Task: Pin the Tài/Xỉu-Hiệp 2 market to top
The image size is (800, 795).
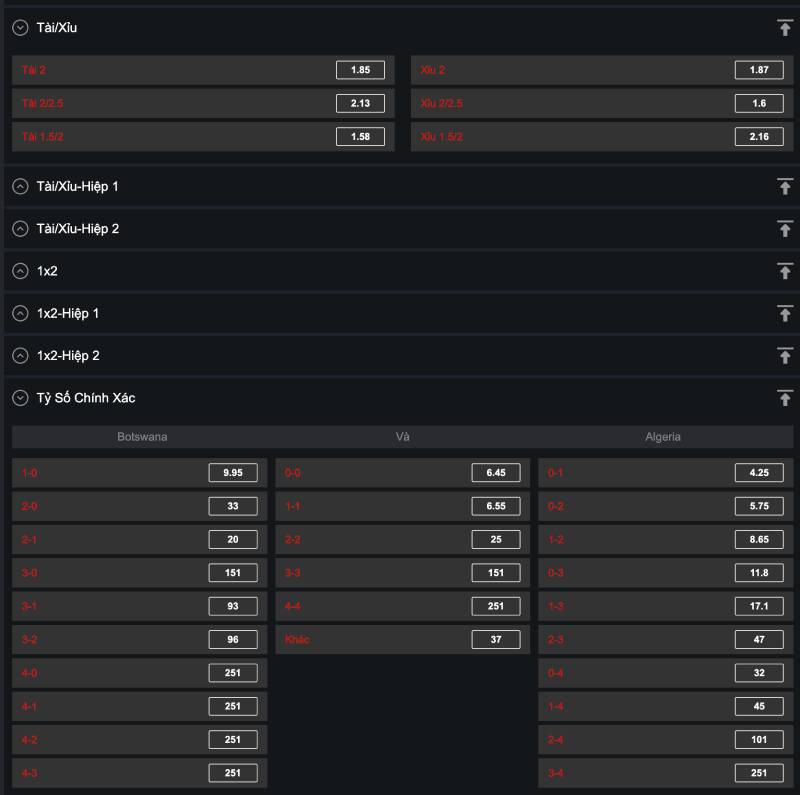Action: click(x=784, y=229)
